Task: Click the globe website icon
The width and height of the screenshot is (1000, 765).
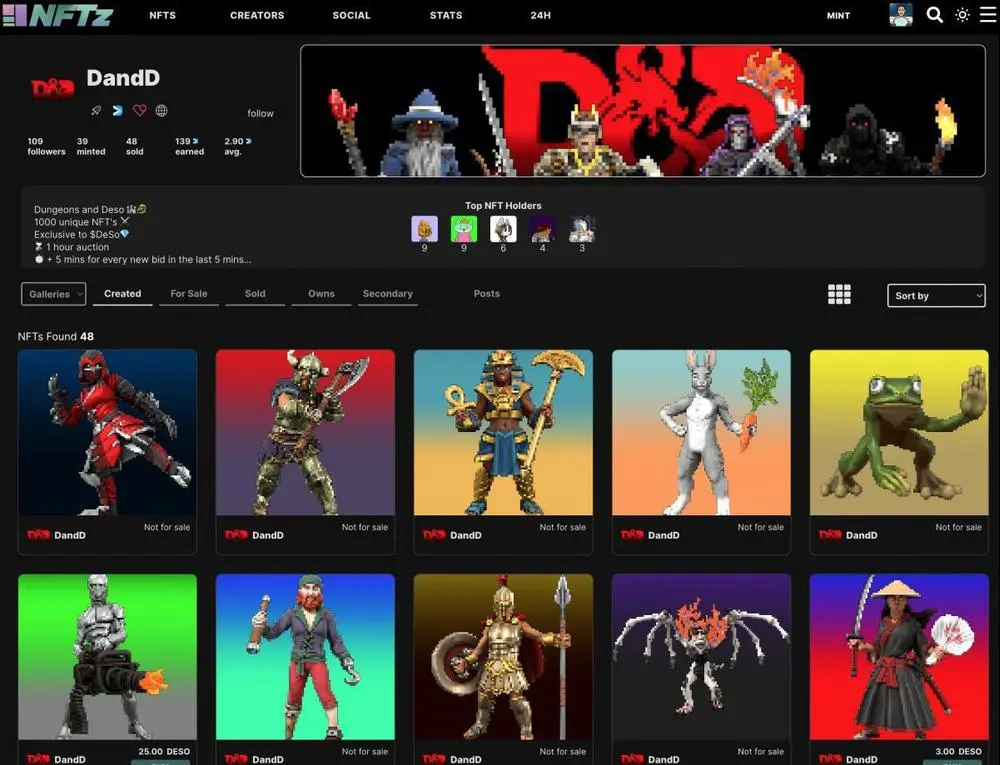Action: pos(161,111)
